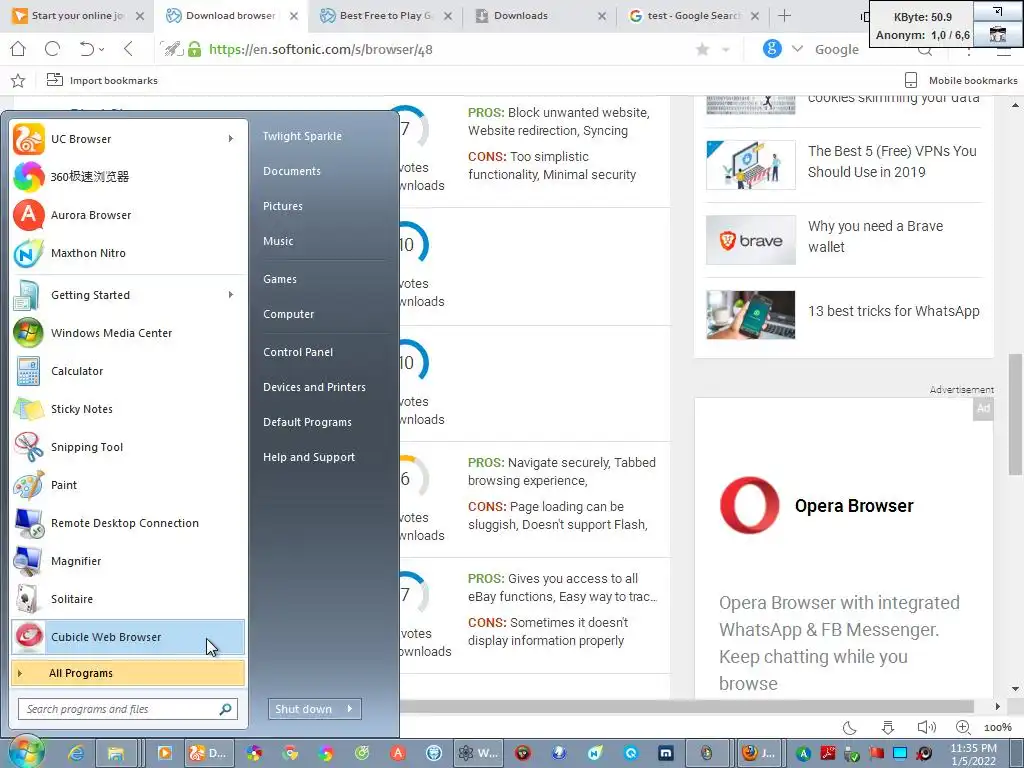Open Remote Desktop Connection

coord(128,523)
